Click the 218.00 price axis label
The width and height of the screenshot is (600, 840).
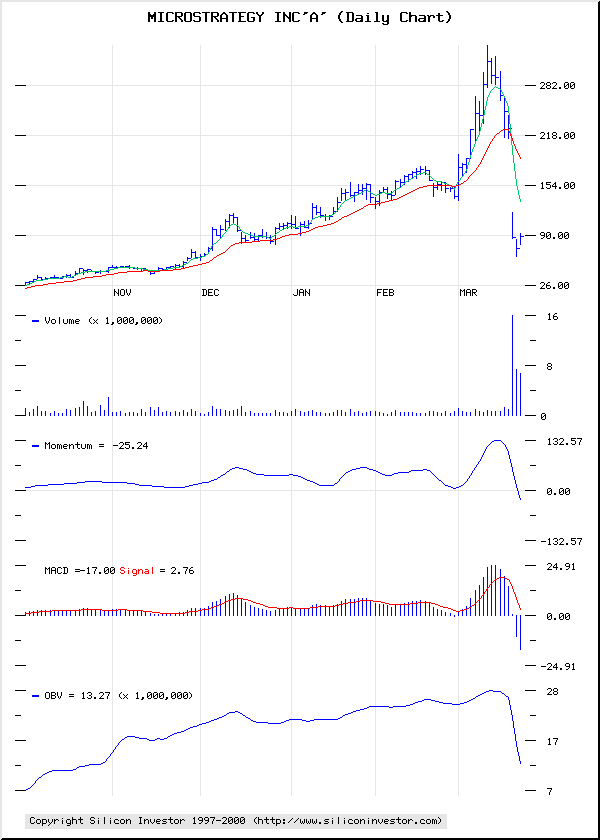558,136
